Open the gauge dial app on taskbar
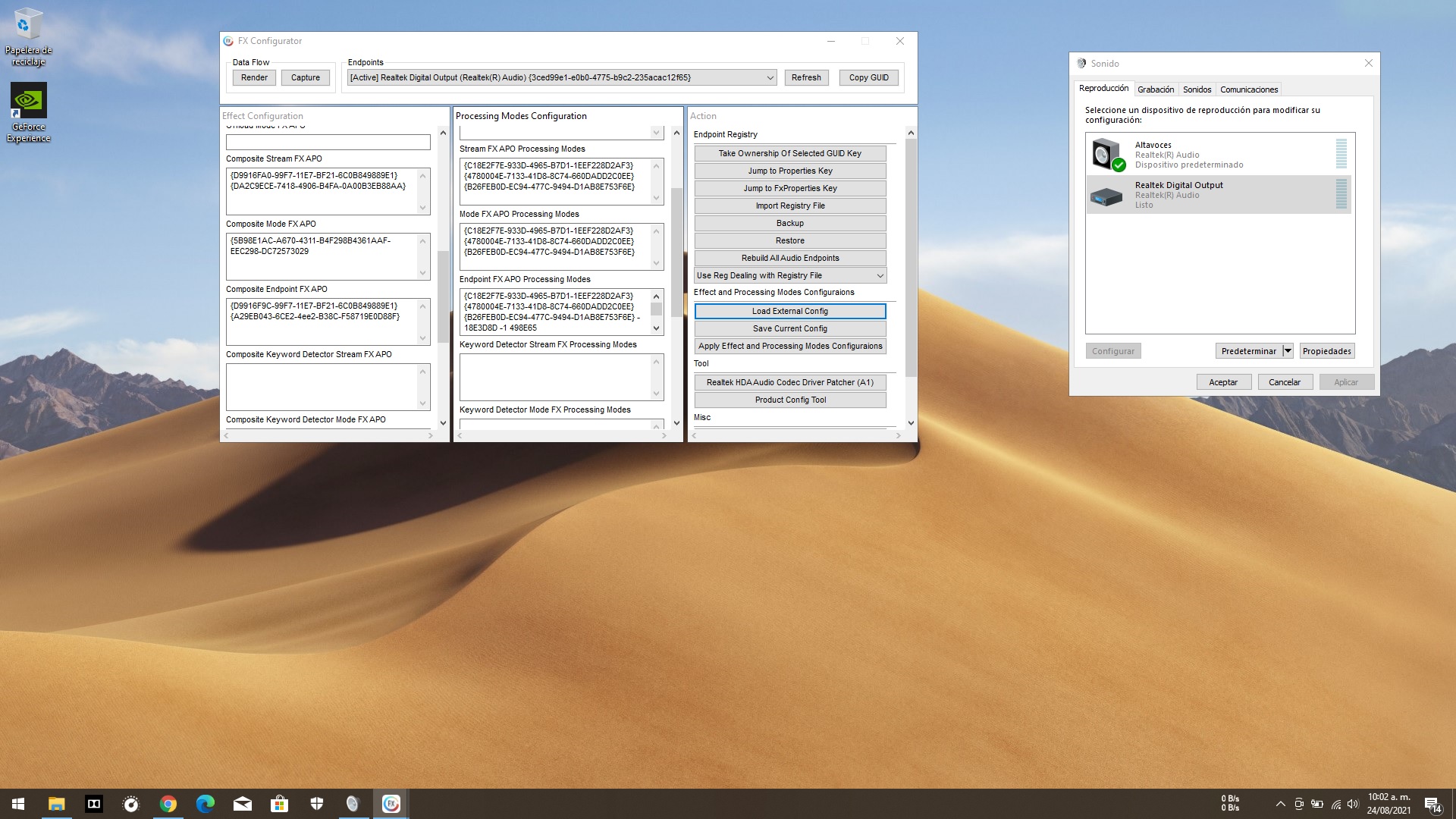The width and height of the screenshot is (1456, 819). point(130,804)
